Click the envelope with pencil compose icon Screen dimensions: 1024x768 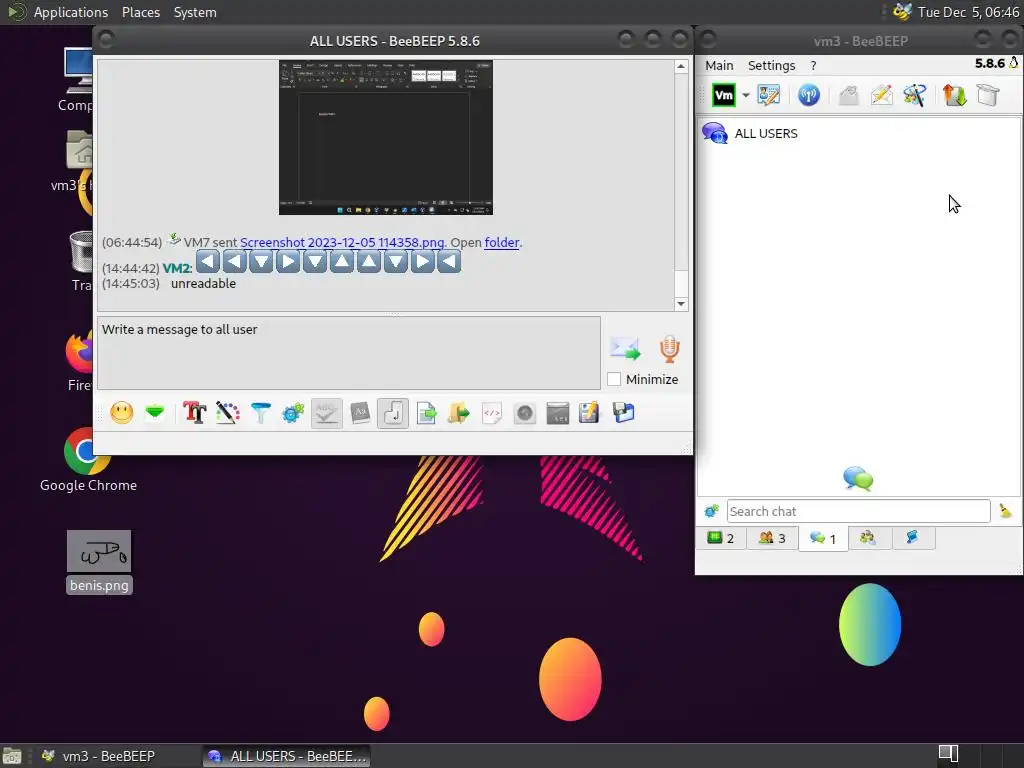point(881,95)
